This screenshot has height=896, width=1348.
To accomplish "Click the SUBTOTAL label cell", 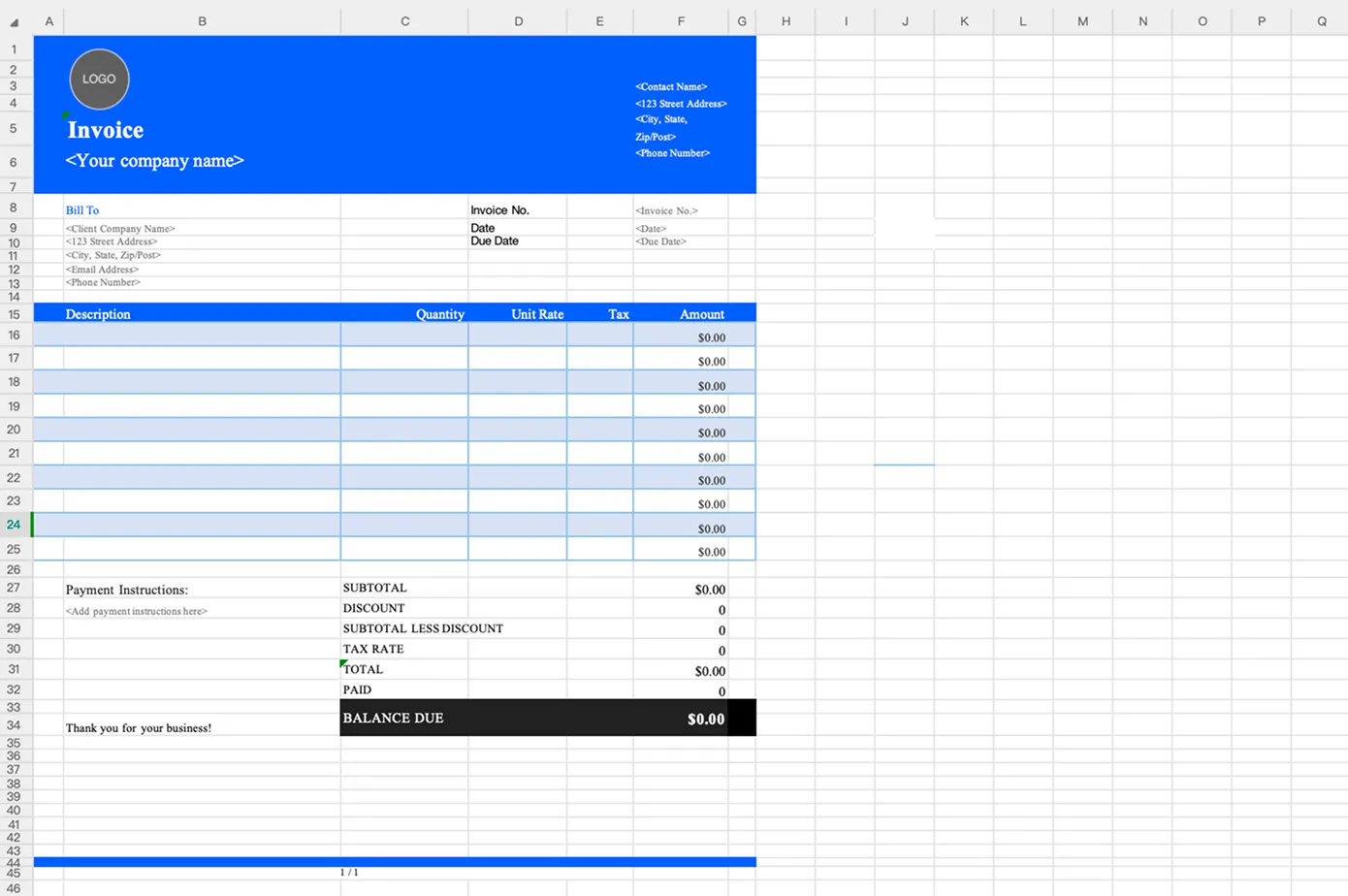I will [x=375, y=587].
